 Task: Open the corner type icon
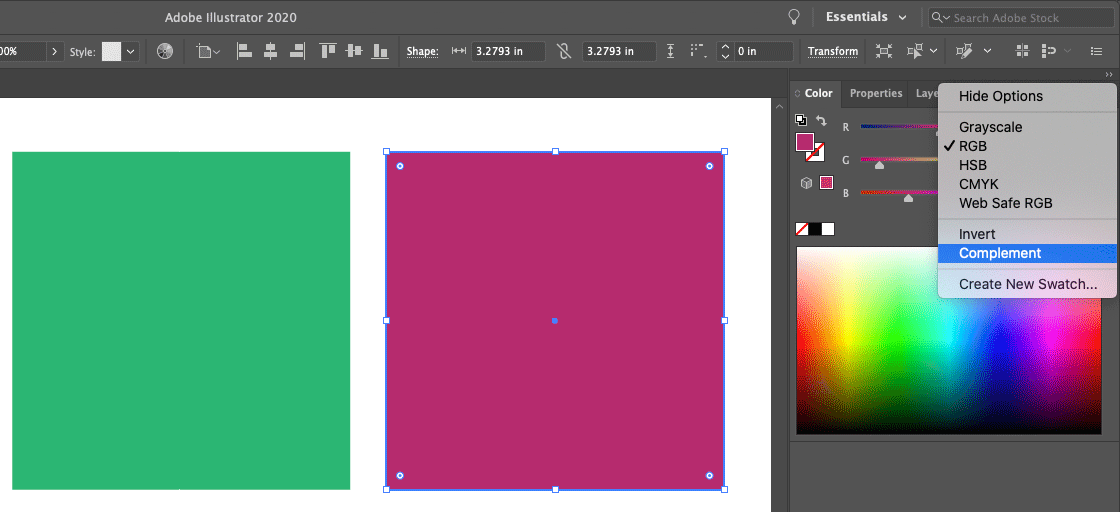coord(698,51)
